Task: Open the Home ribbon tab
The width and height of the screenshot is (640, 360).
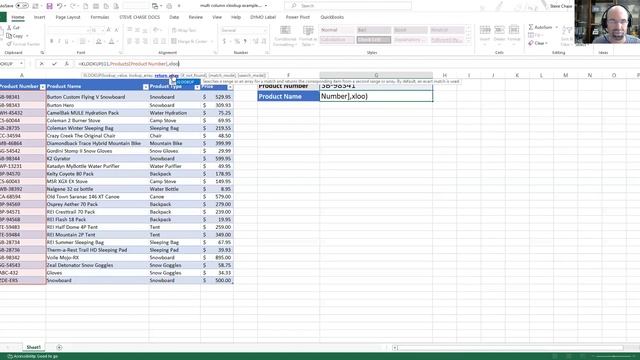Action: 18,17
